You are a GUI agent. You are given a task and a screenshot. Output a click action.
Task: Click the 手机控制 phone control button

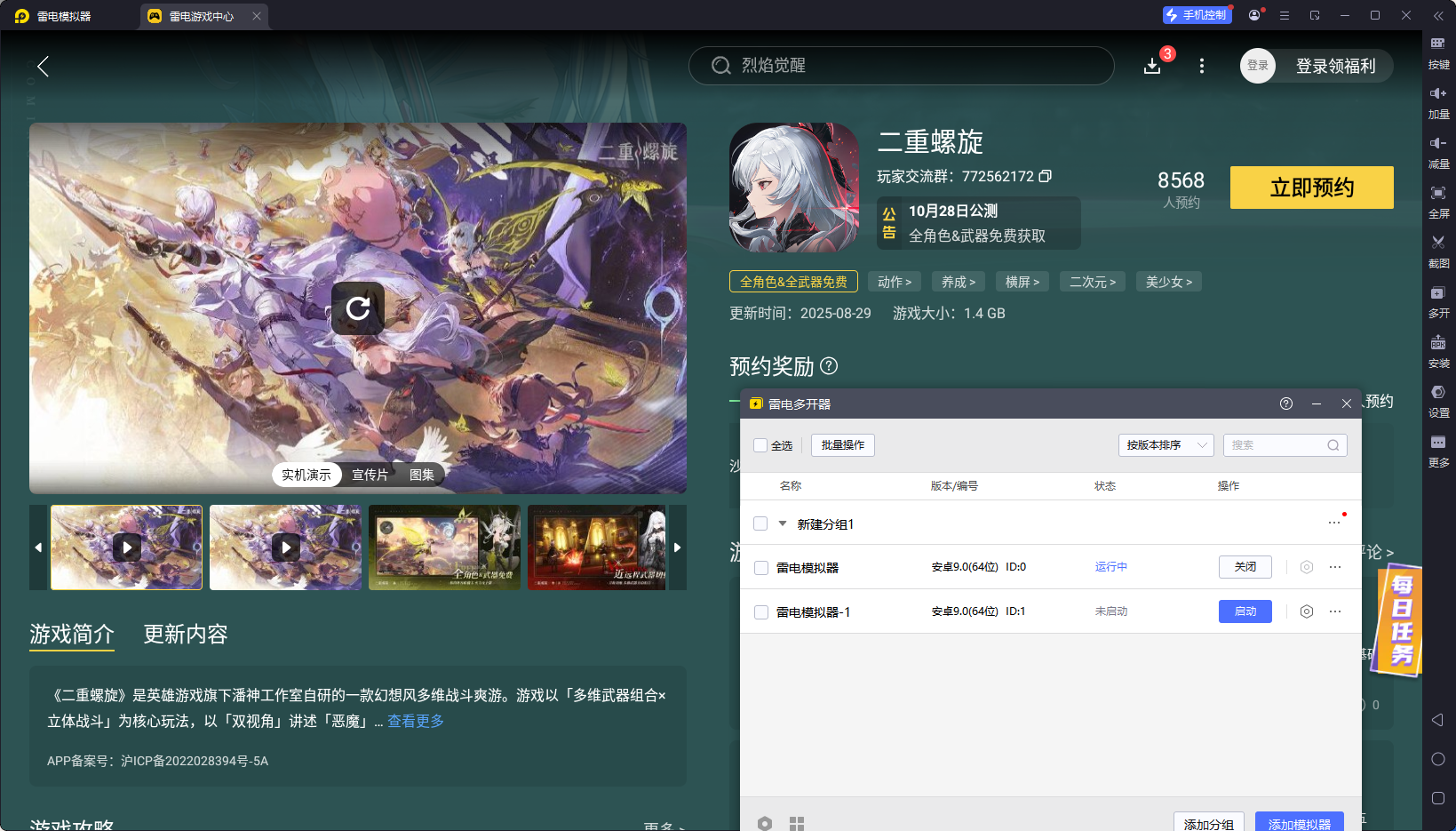1197,15
